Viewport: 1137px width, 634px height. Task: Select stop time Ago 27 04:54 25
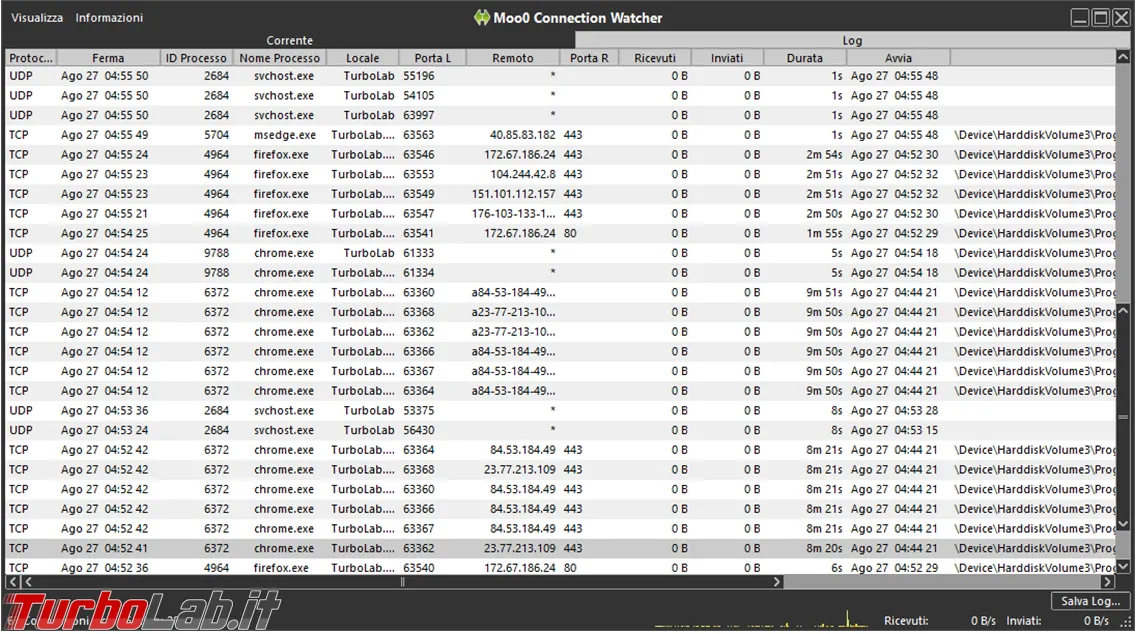[104, 233]
